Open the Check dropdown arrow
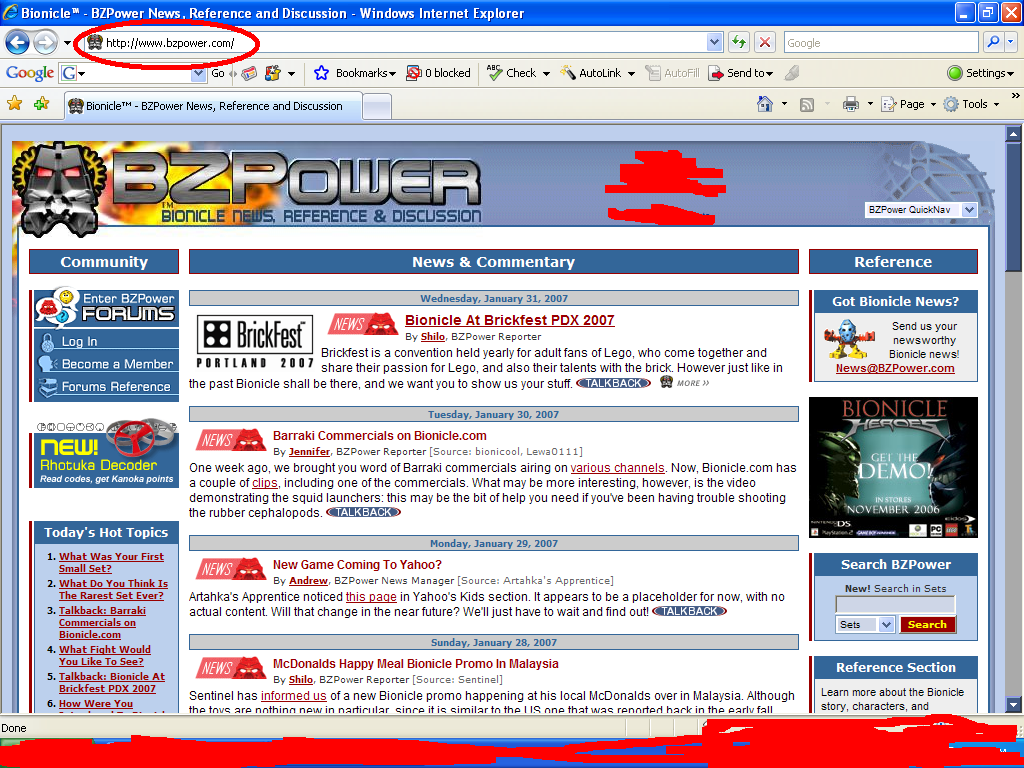Image resolution: width=1024 pixels, height=768 pixels. [x=546, y=74]
